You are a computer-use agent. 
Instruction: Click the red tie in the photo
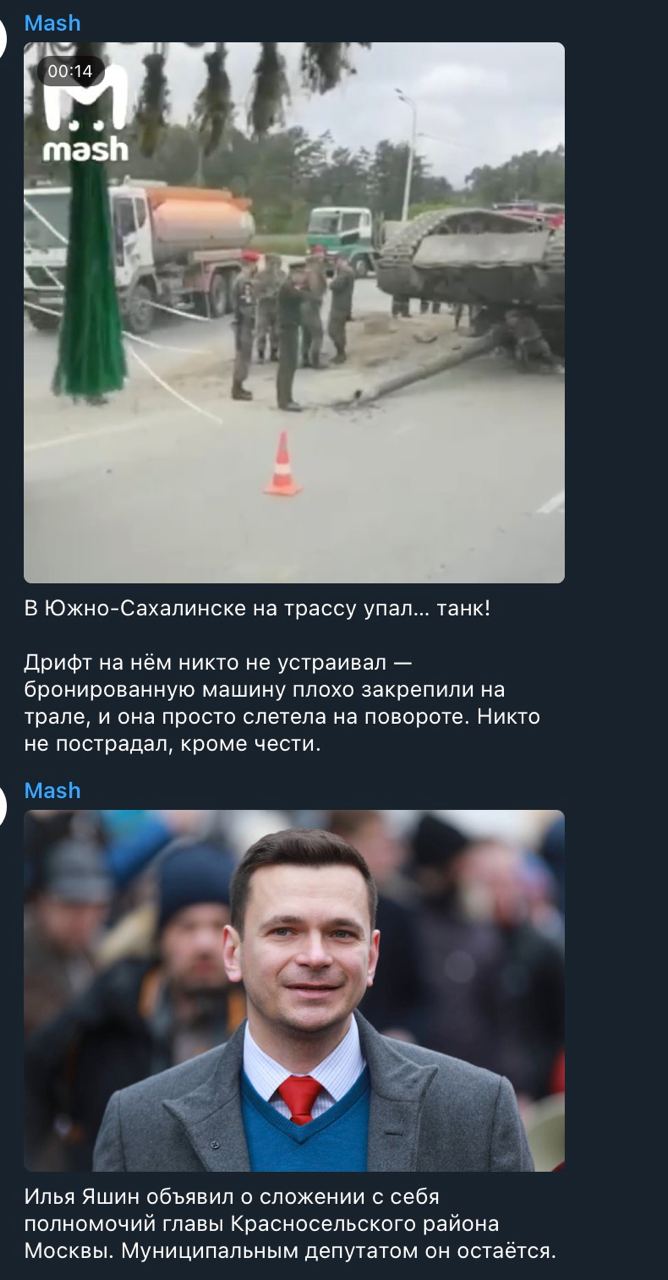(300, 1098)
